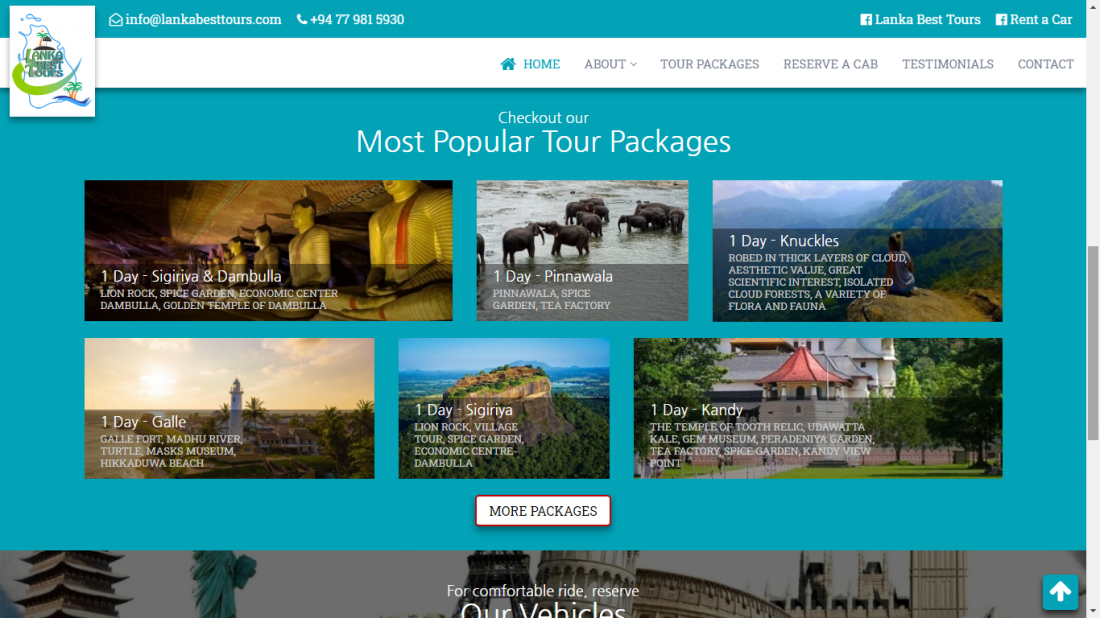Open the 1 Day Pinnawala elephants package
The width and height of the screenshot is (1100, 618).
point(582,250)
